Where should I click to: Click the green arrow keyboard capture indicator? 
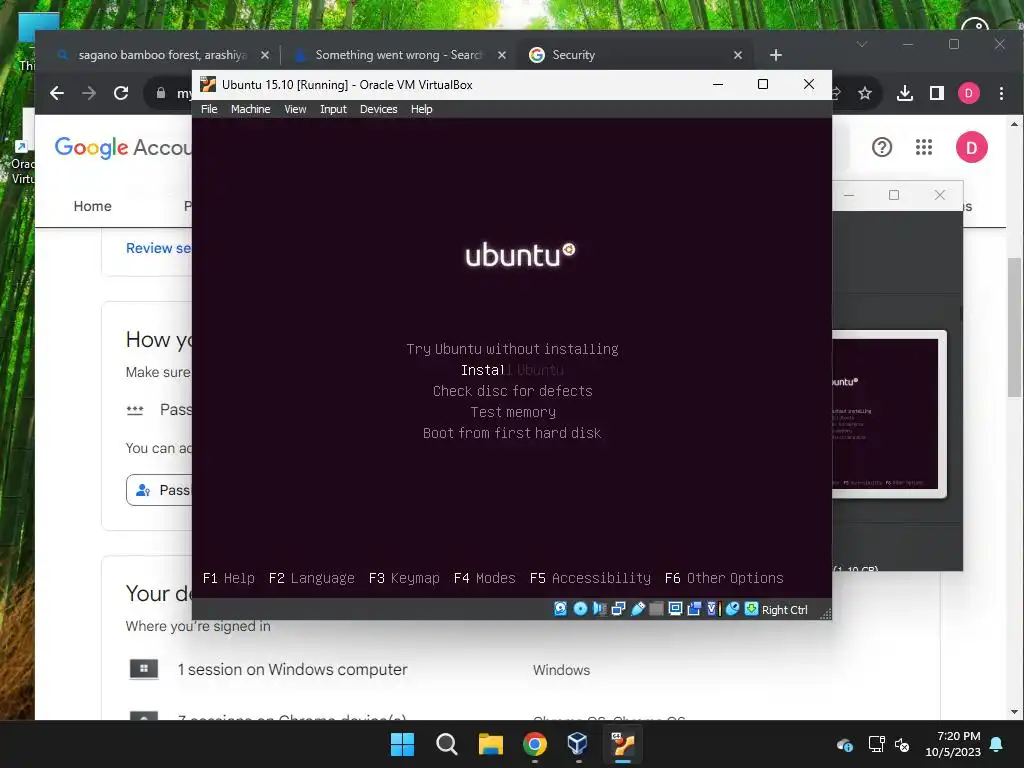tap(752, 609)
